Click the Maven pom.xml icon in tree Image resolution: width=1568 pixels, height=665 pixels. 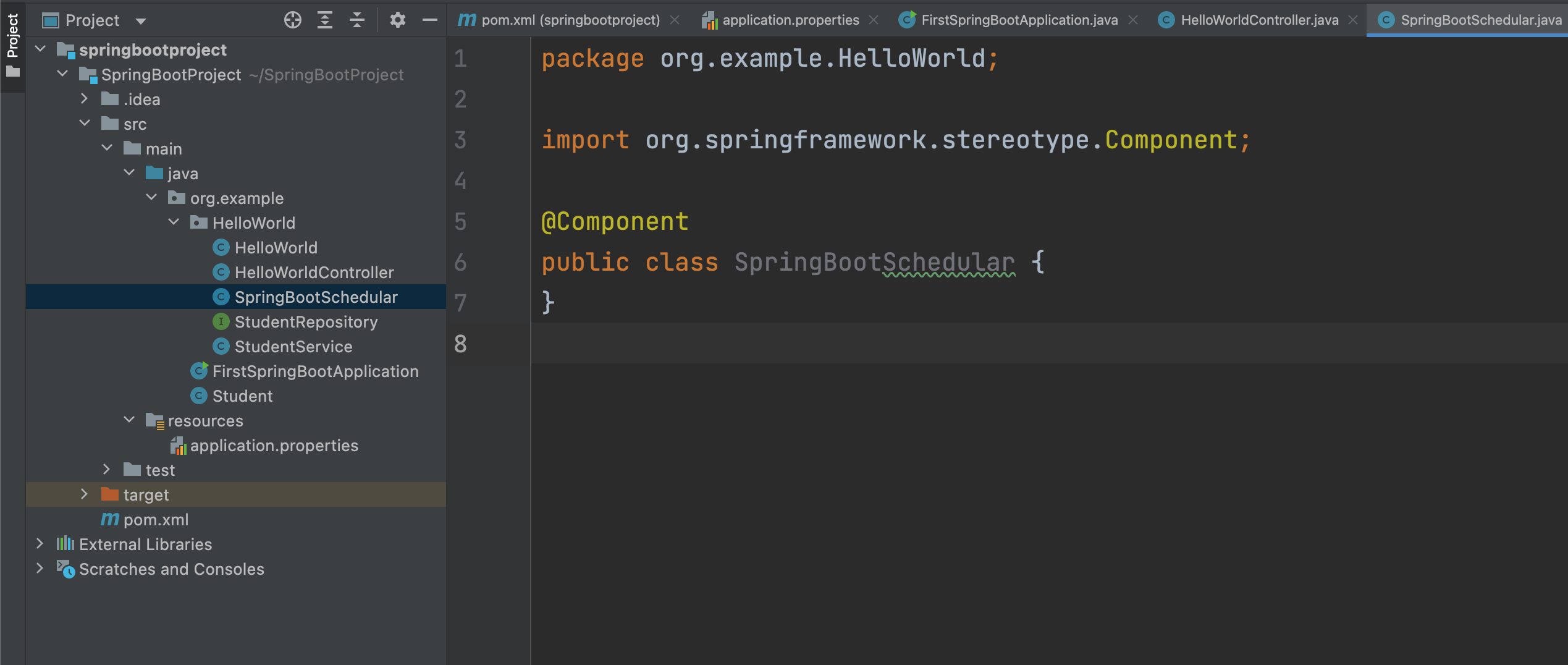coord(110,519)
